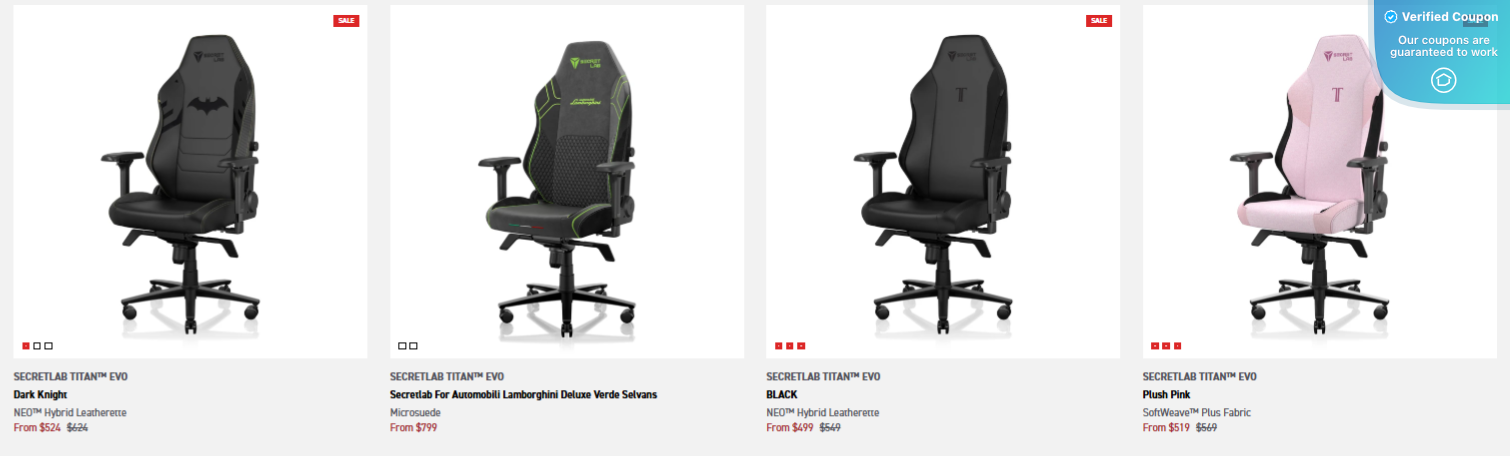Open the Lamborghini green-trim chair image
1510x456 pixels.
tap(567, 182)
